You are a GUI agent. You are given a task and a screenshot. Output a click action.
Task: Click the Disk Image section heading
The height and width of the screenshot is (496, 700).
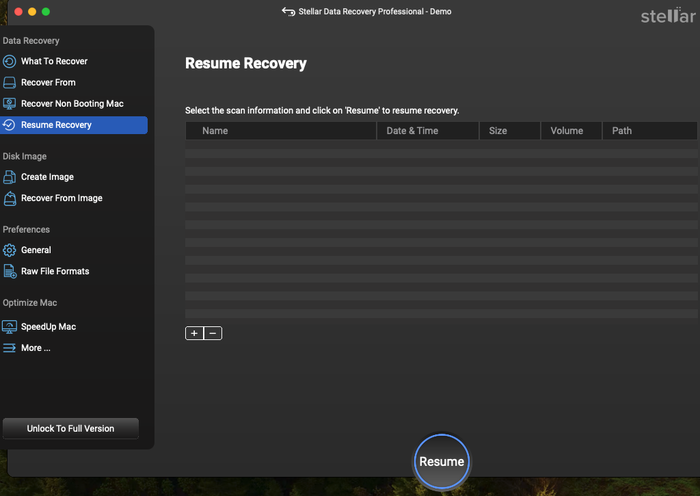tap(25, 156)
